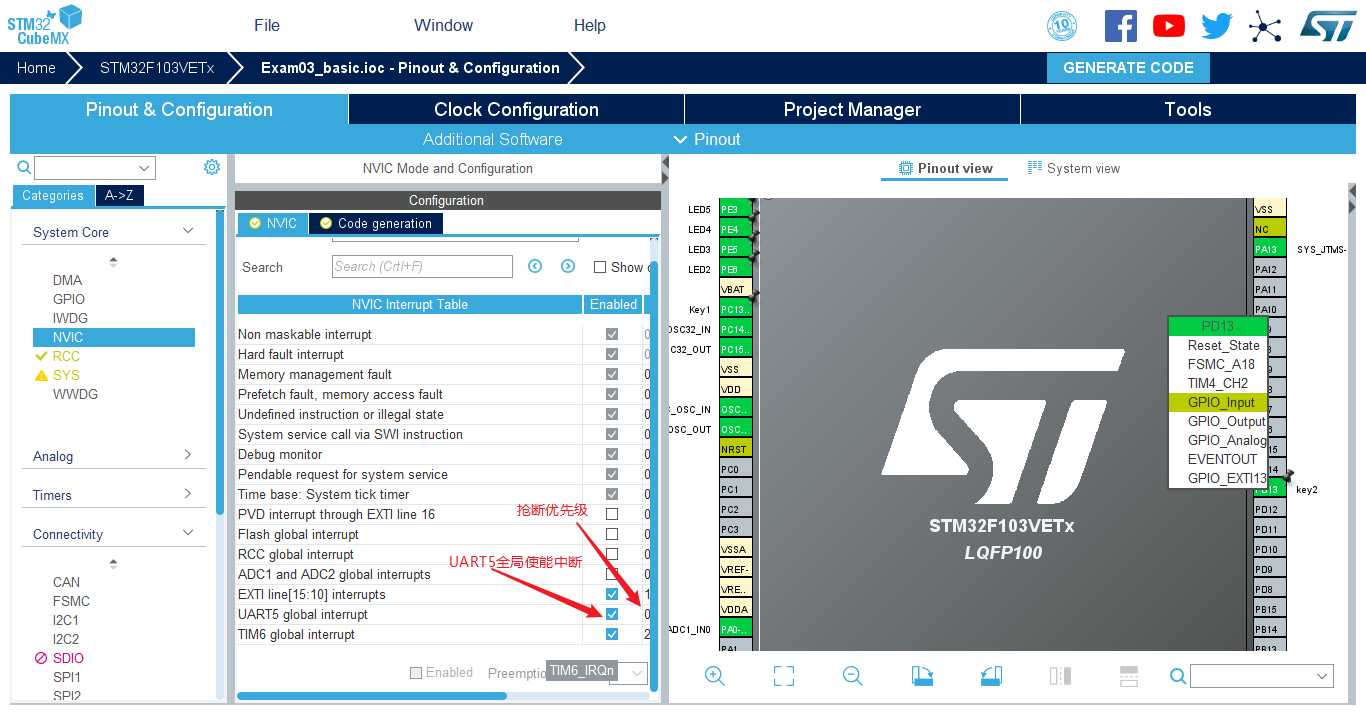Select GPIO under System Core
1366x715 pixels.
[x=69, y=299]
